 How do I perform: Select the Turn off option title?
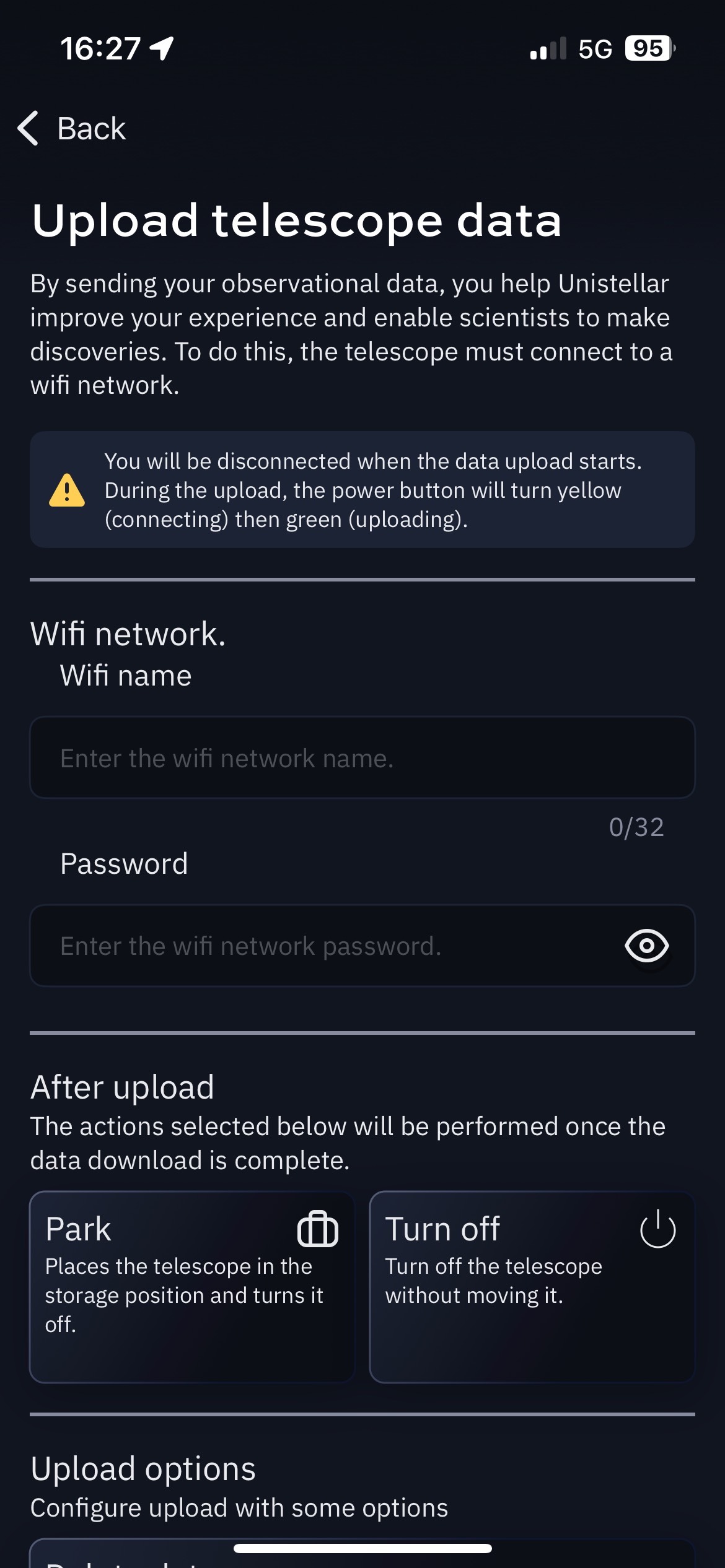[442, 1229]
